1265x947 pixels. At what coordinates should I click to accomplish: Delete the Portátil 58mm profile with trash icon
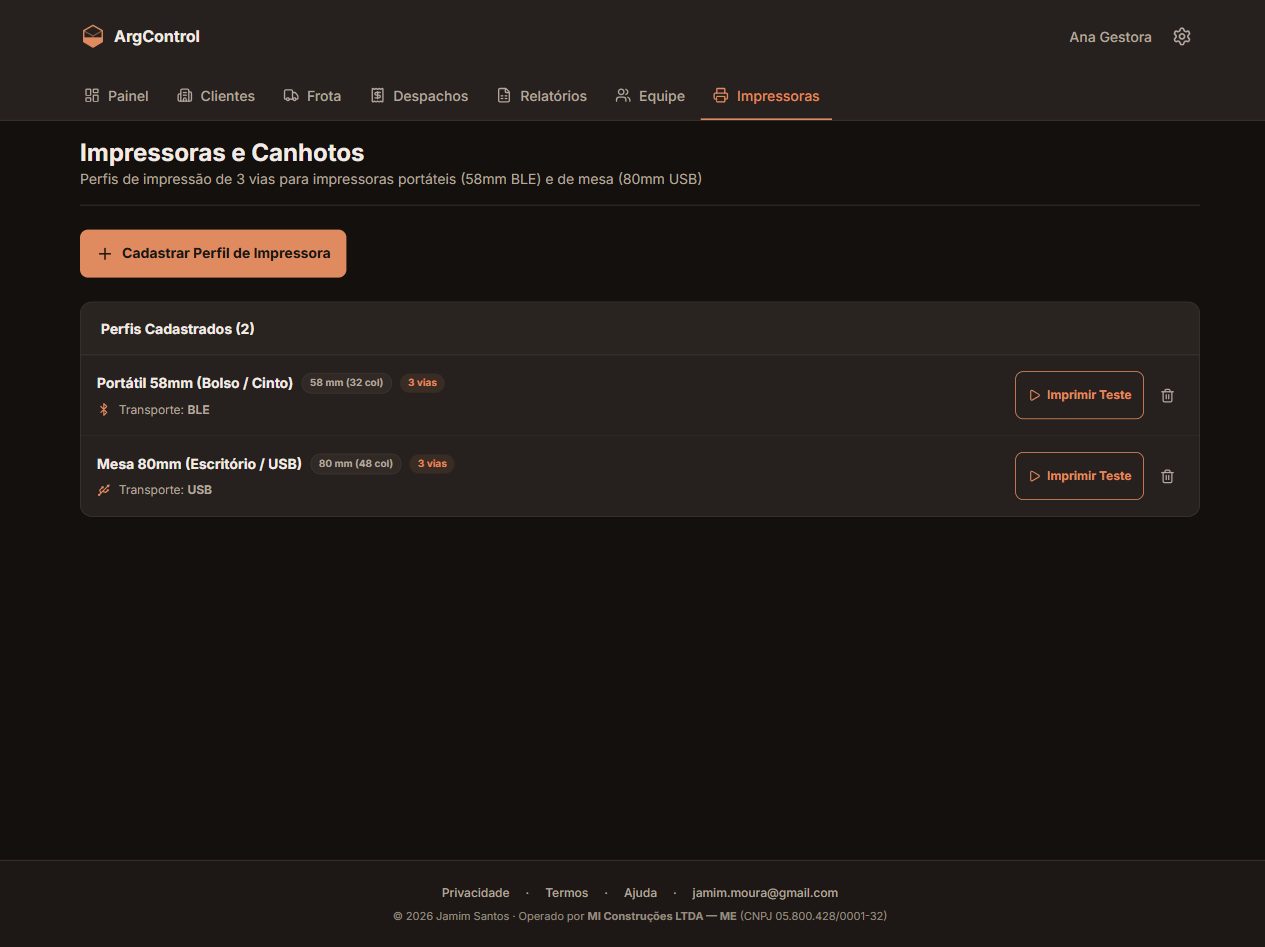pos(1167,395)
